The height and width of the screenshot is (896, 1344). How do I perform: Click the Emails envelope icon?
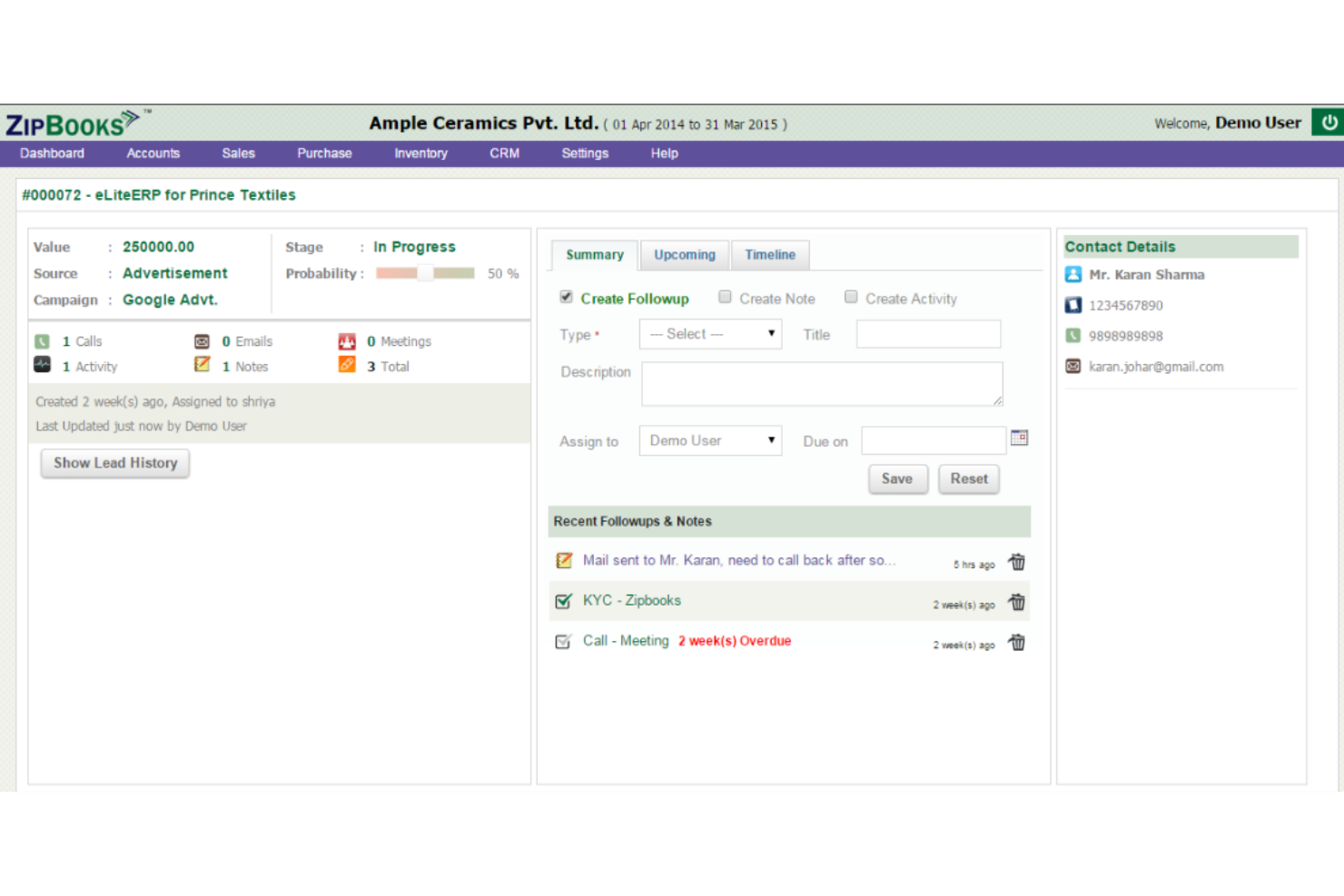pyautogui.click(x=202, y=341)
